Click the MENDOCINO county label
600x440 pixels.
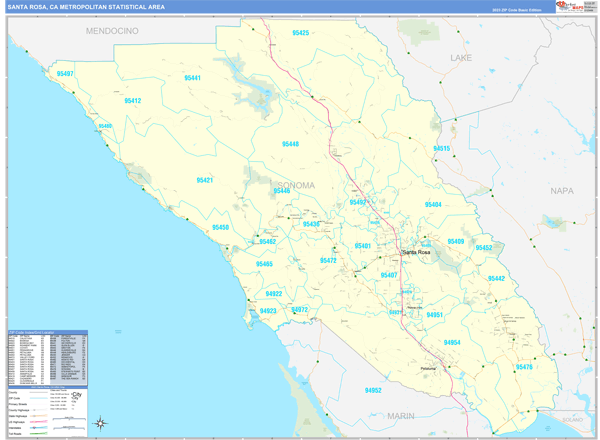tap(111, 31)
